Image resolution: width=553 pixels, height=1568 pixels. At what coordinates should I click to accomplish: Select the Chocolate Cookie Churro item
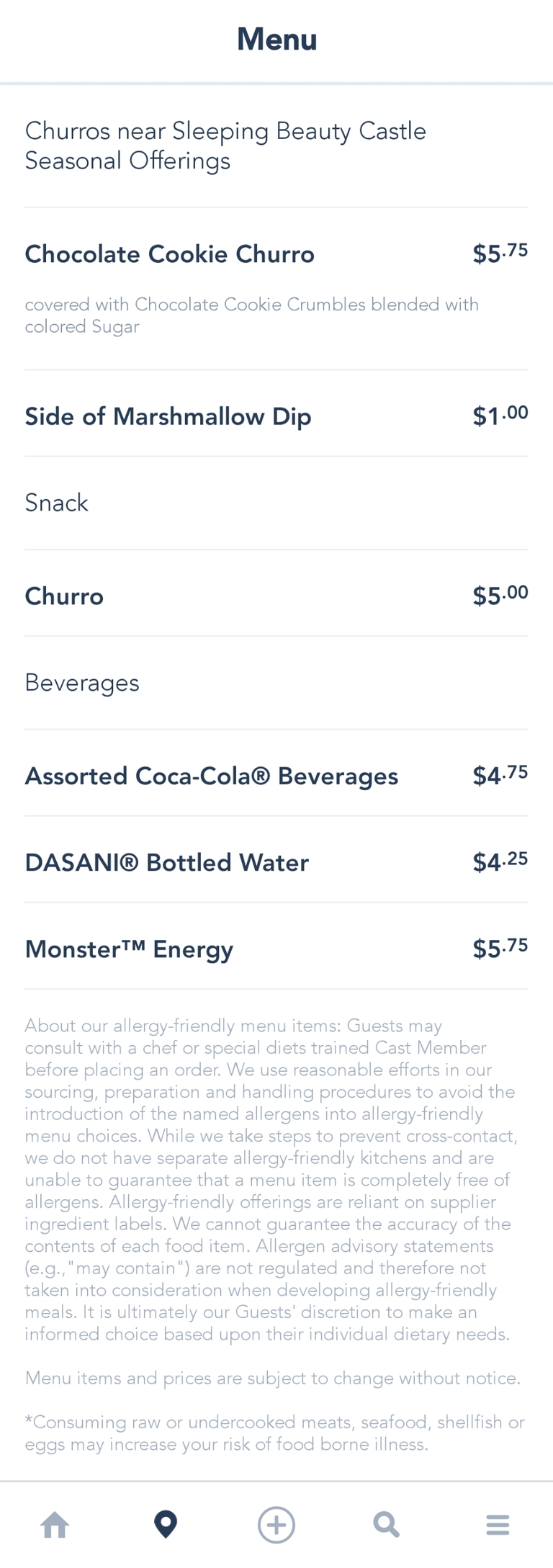click(170, 254)
